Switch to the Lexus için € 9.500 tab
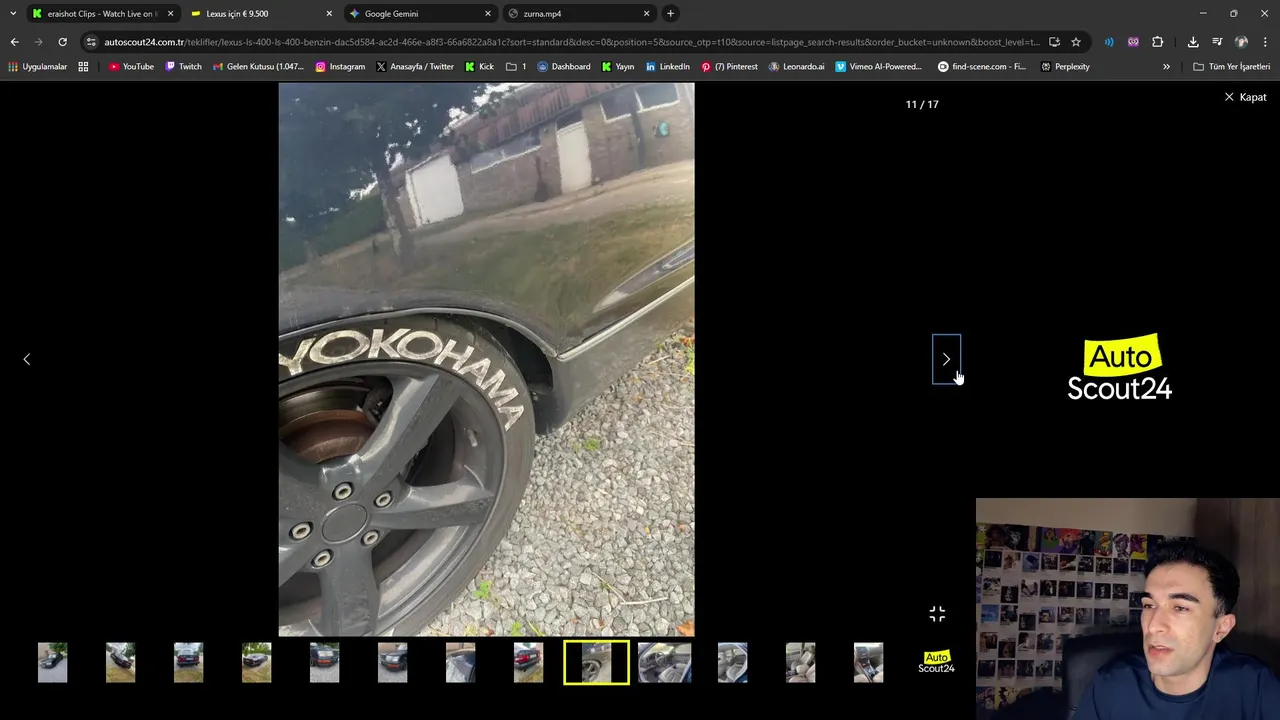This screenshot has width=1280, height=720. [x=262, y=13]
